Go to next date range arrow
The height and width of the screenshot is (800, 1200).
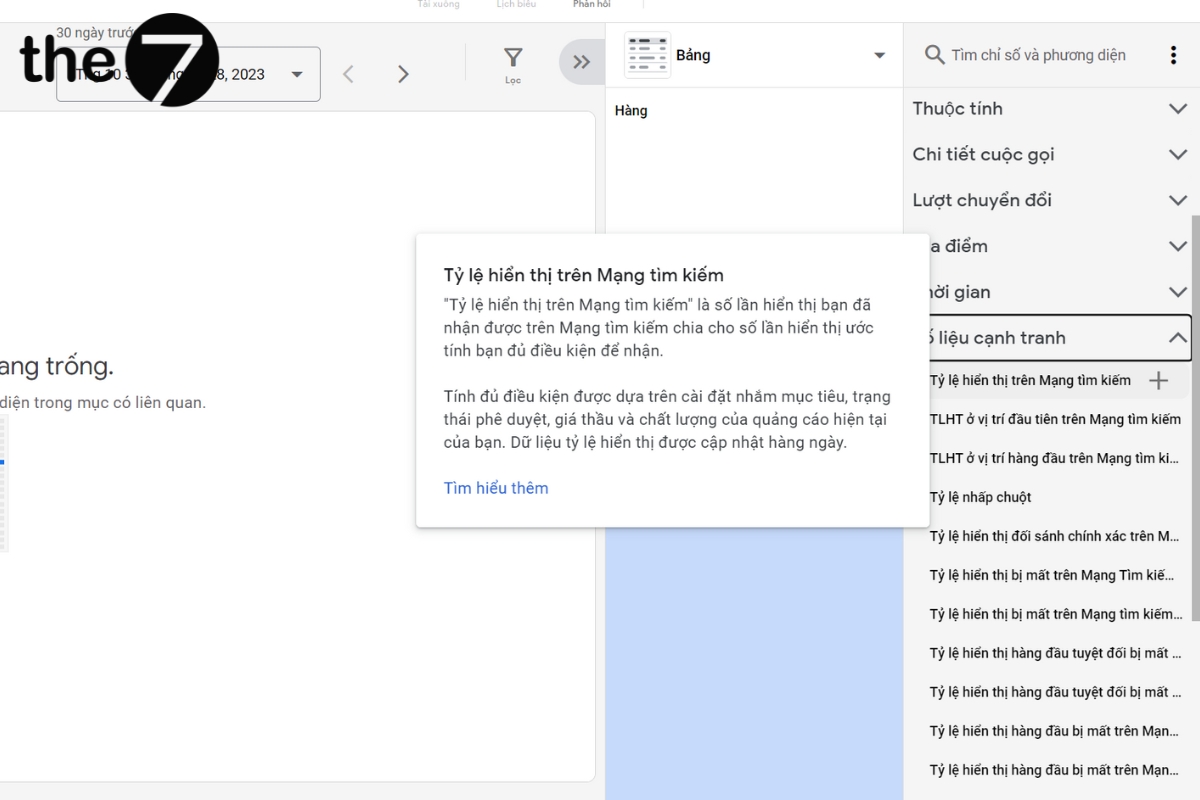403,74
